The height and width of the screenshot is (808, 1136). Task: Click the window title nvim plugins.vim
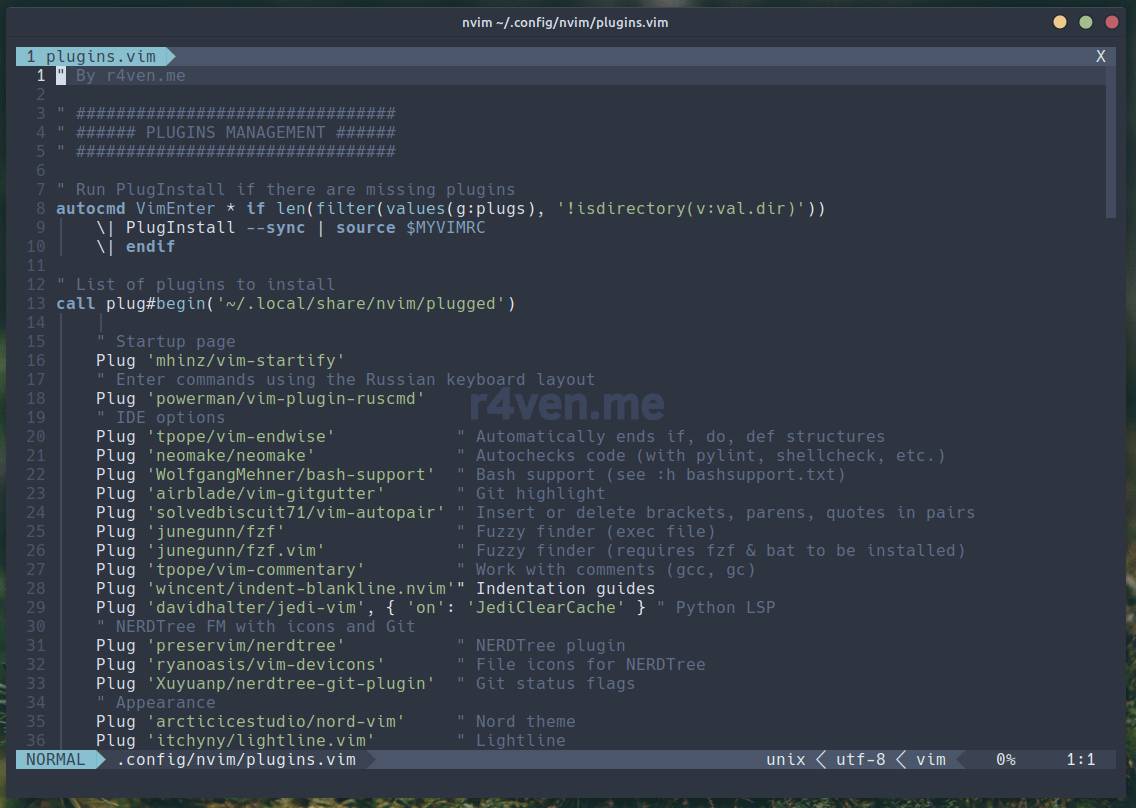567,22
